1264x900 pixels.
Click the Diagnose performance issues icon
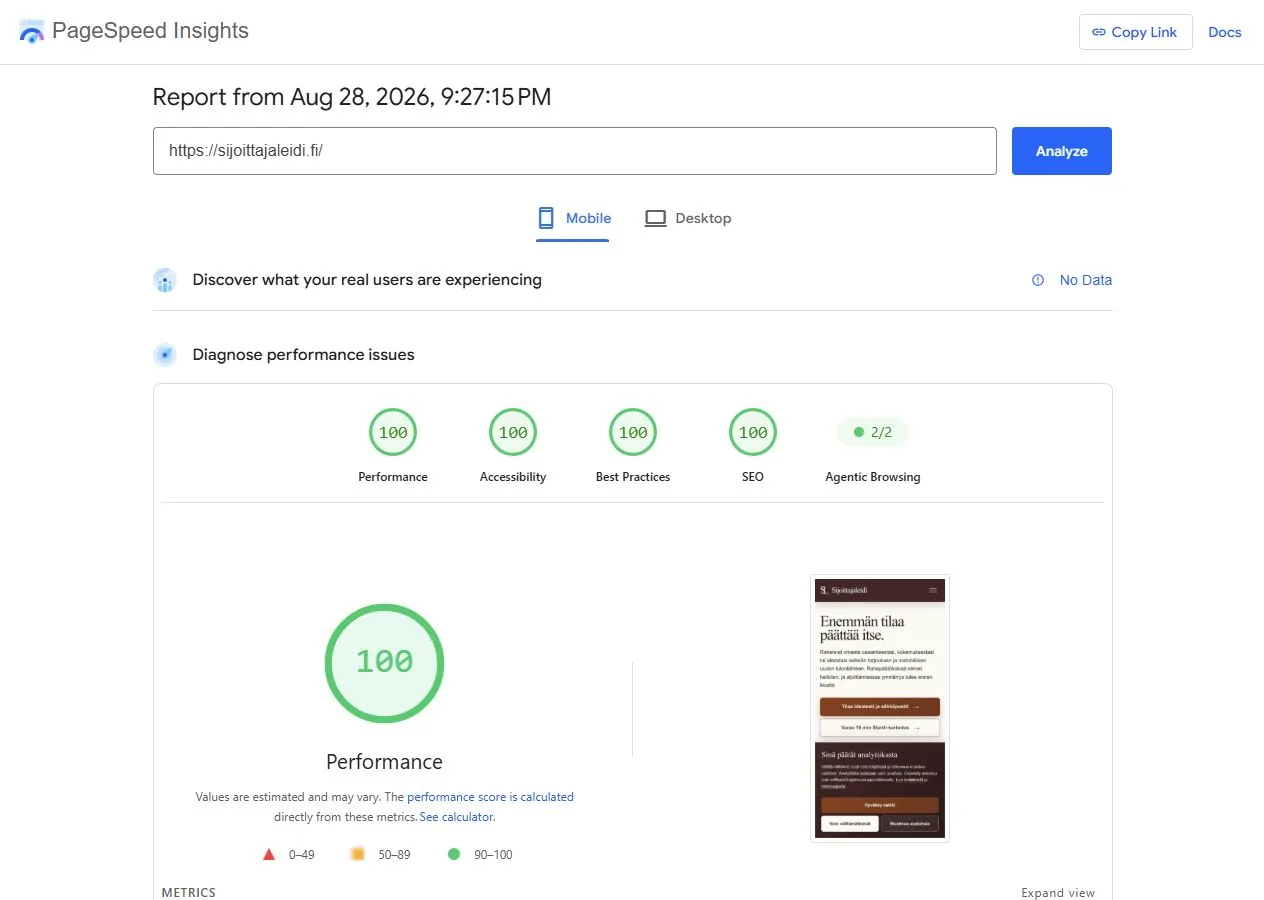coord(165,354)
